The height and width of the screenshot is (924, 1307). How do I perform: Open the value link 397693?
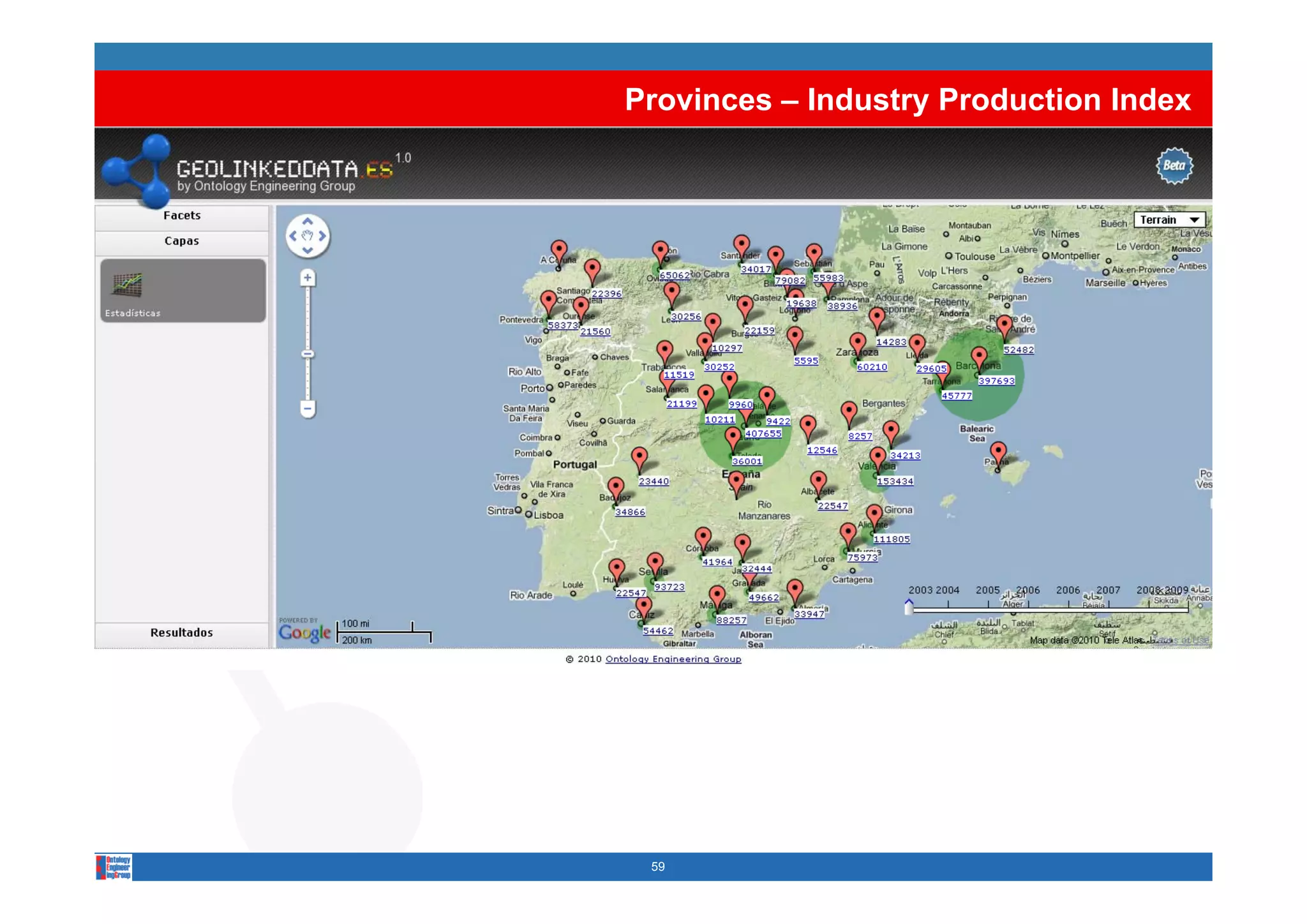coord(996,381)
